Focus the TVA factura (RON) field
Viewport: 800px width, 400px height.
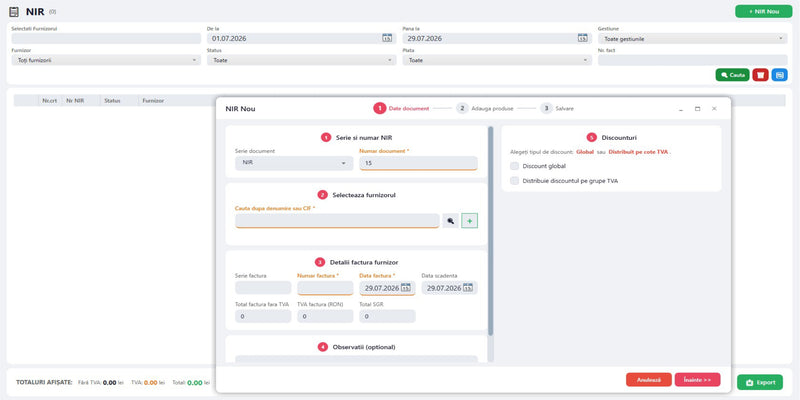[x=325, y=316]
